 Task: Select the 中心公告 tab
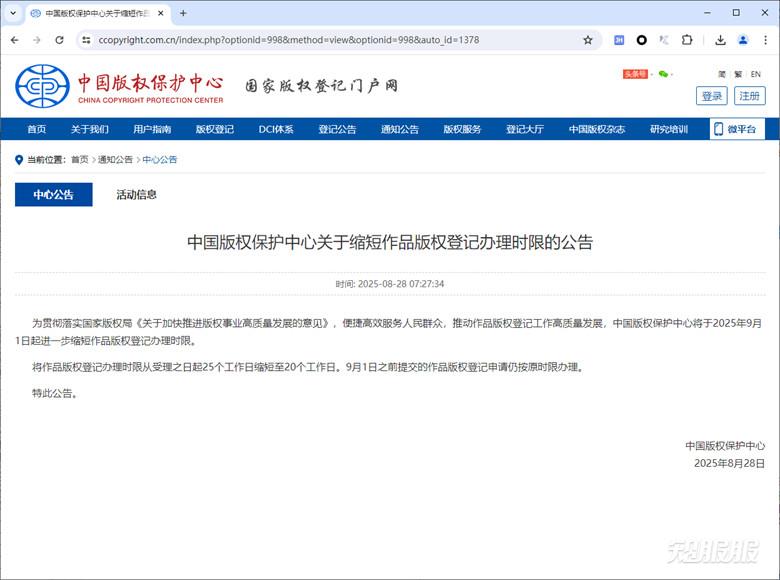coord(53,195)
